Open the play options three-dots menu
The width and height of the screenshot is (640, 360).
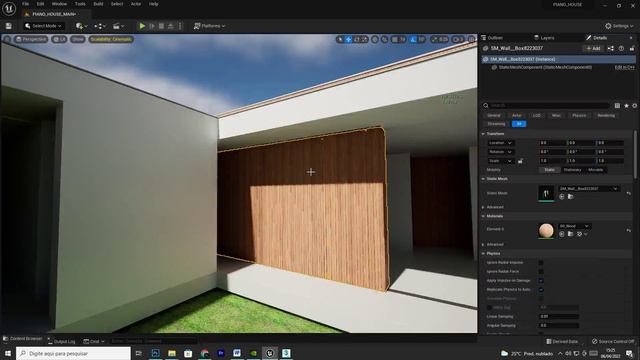click(x=180, y=26)
